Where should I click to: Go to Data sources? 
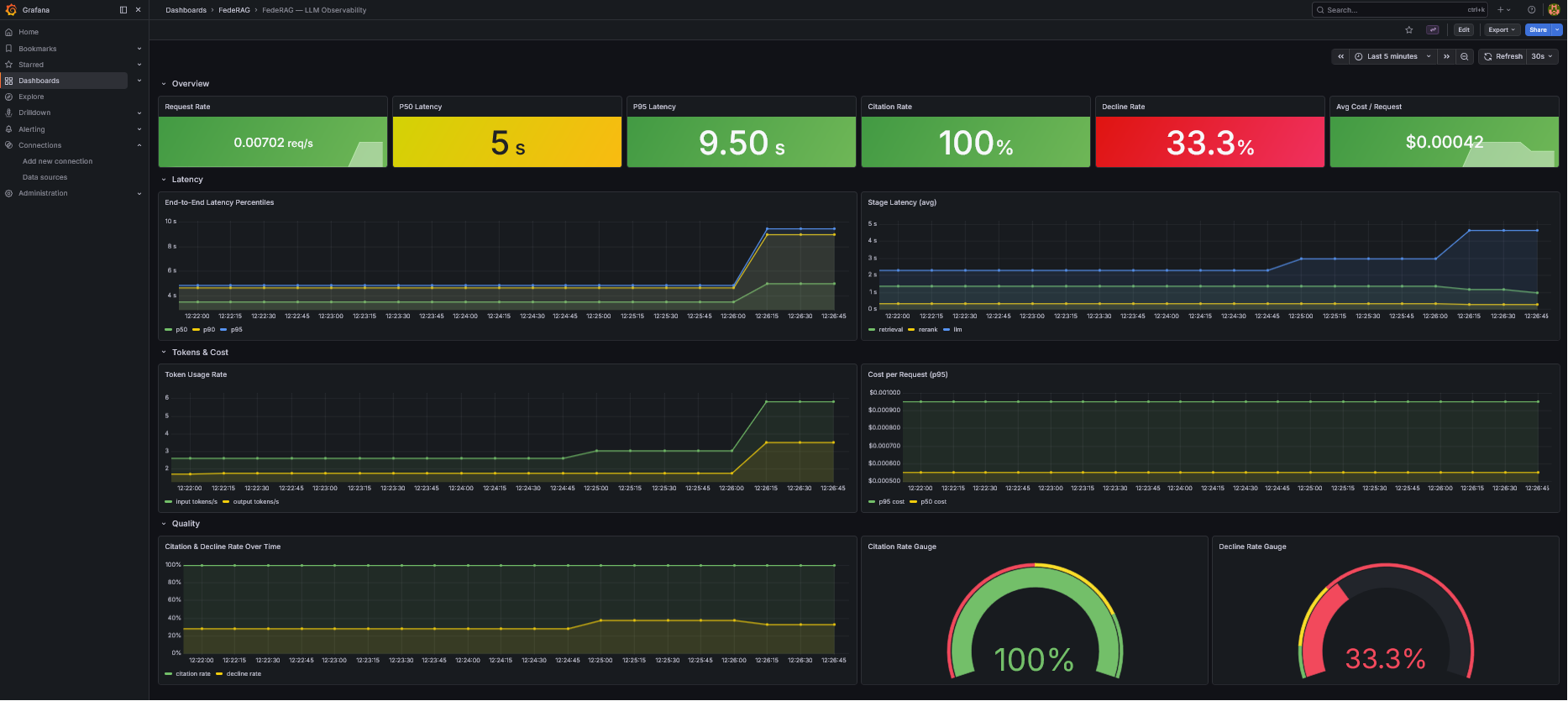(x=45, y=177)
